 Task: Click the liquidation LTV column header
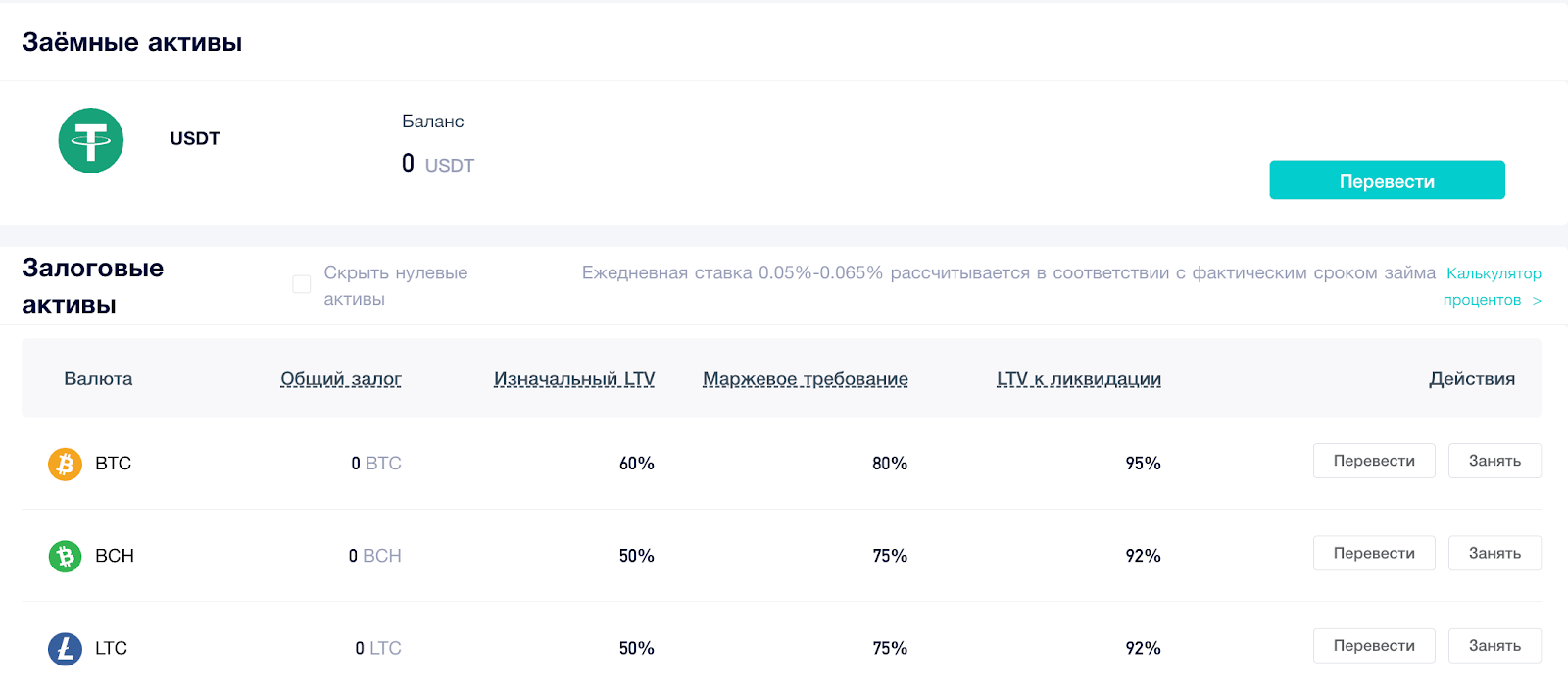point(1079,379)
